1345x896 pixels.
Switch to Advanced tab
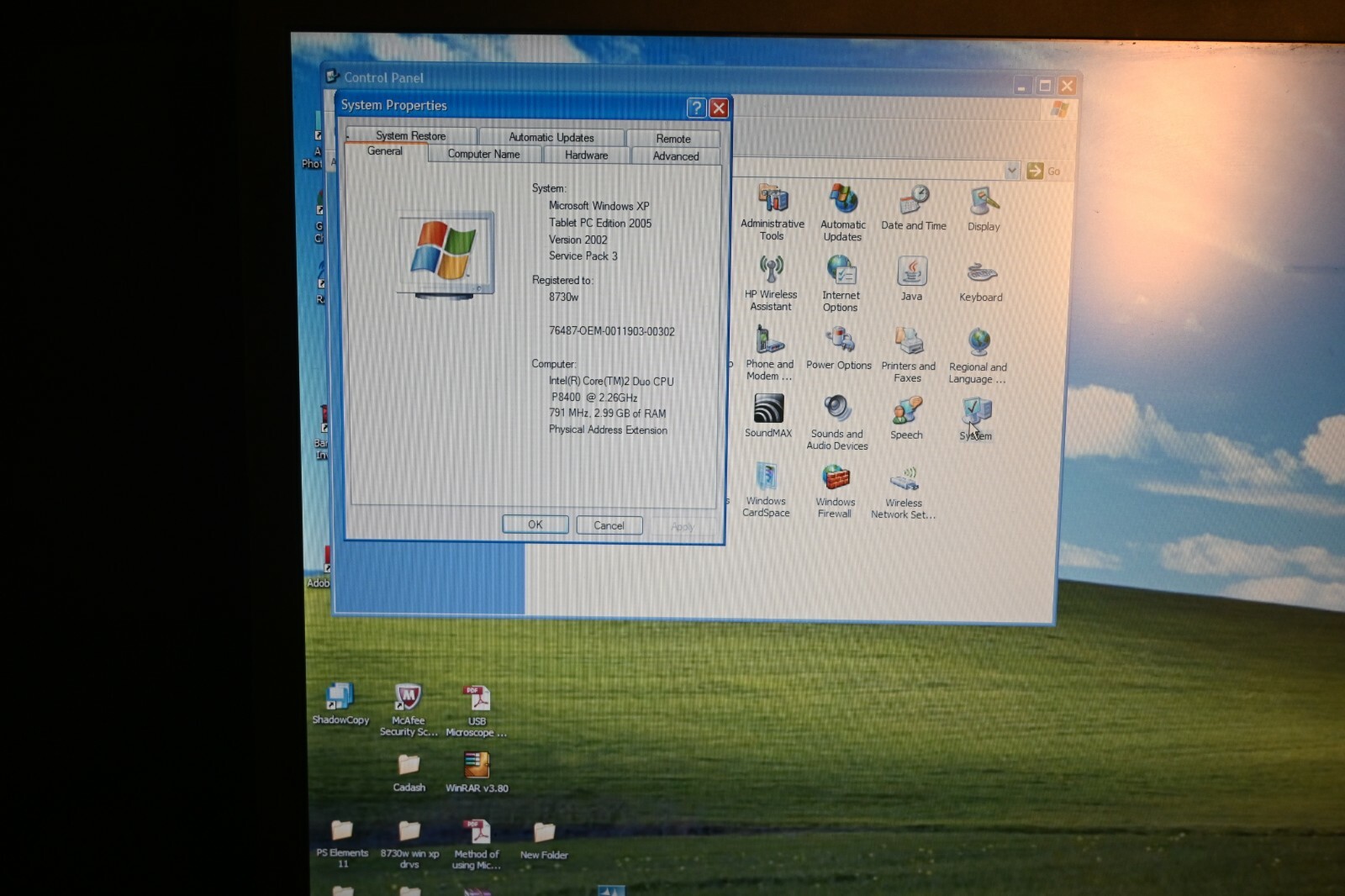[x=676, y=155]
